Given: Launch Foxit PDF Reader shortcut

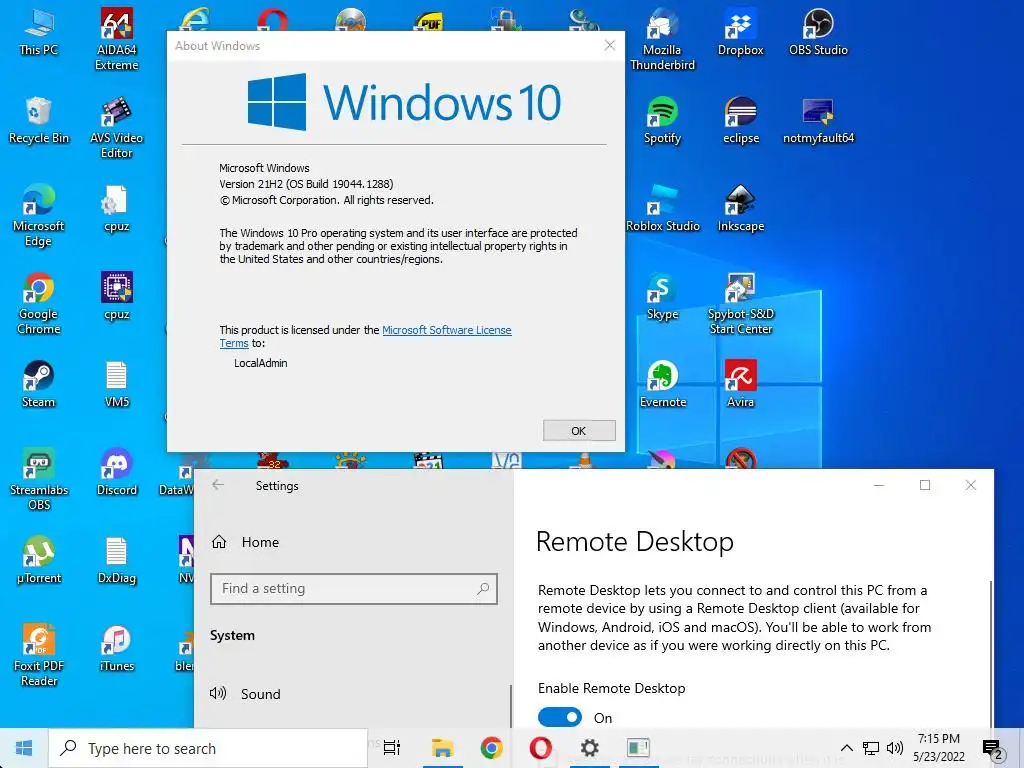Looking at the screenshot, I should 39,655.
